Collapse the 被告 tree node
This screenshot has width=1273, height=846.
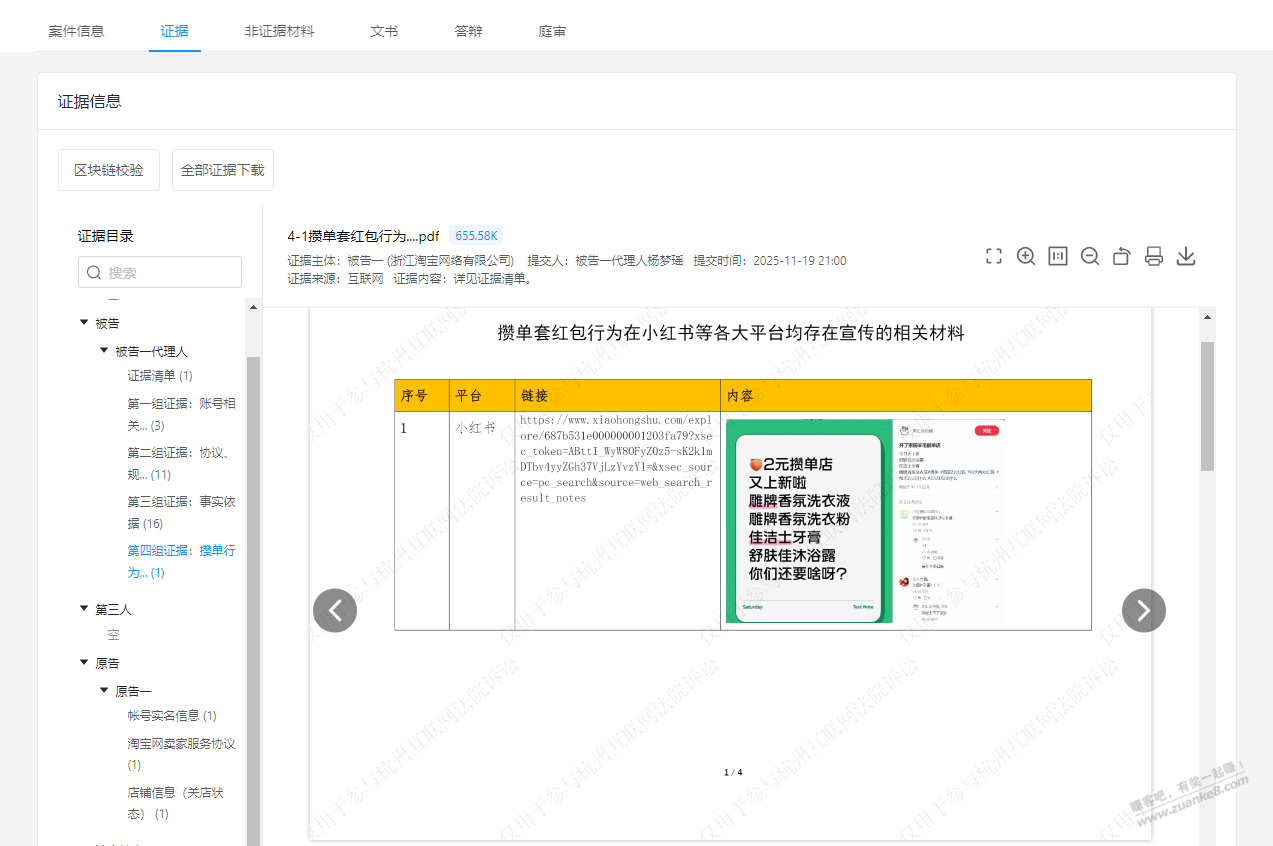tap(84, 323)
